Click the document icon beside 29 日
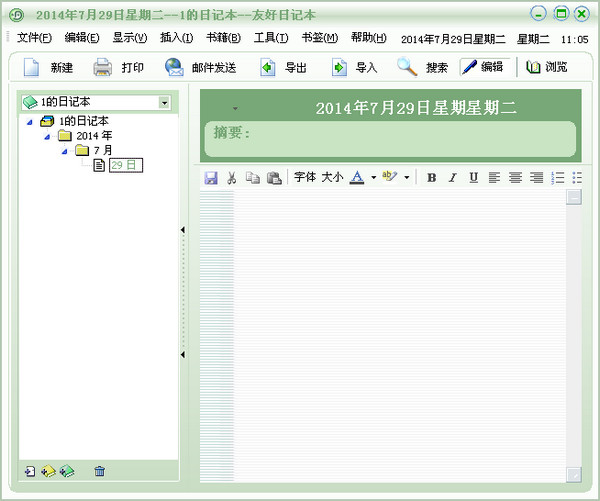The width and height of the screenshot is (600, 501). (x=99, y=165)
